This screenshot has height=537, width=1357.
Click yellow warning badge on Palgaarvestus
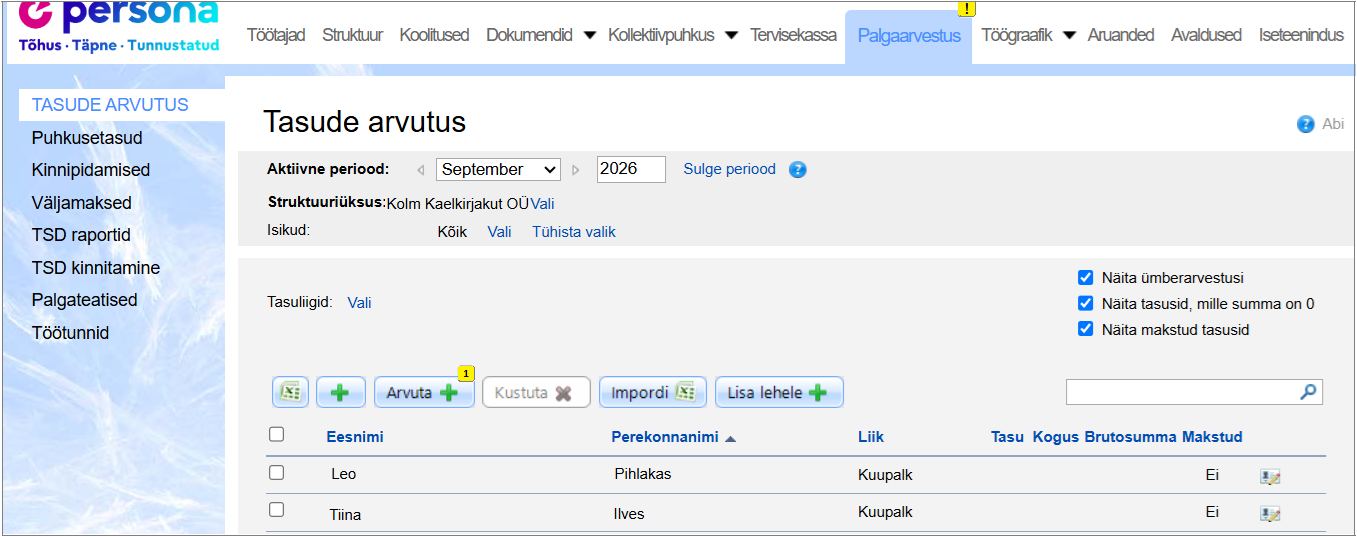[x=966, y=9]
